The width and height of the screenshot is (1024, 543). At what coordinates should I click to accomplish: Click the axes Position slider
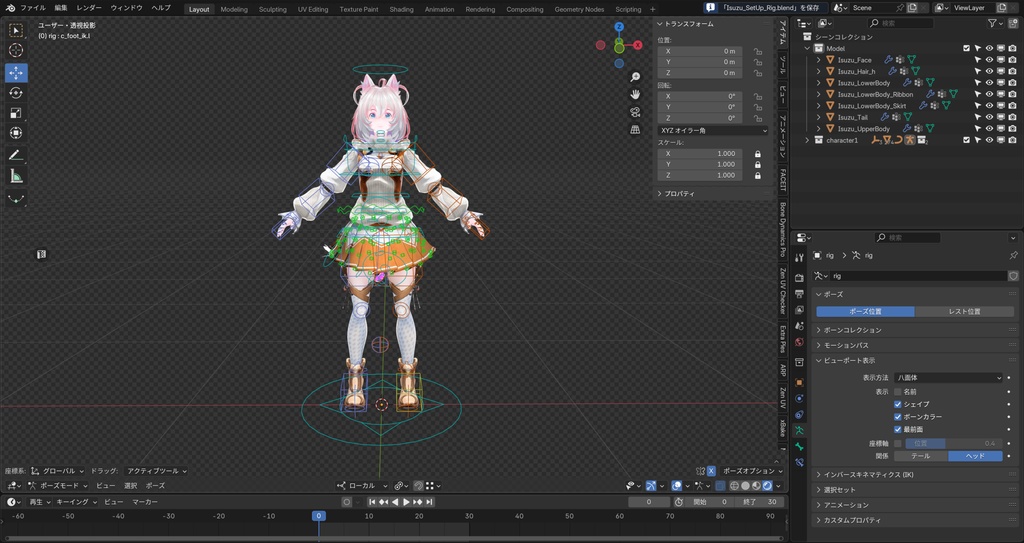click(x=954, y=443)
